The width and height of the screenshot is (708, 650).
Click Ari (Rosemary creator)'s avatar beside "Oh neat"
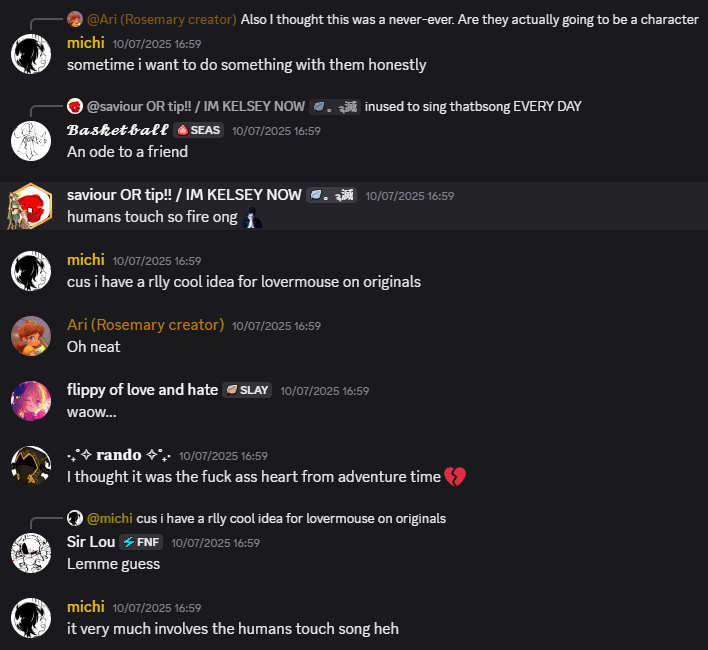coord(31,336)
